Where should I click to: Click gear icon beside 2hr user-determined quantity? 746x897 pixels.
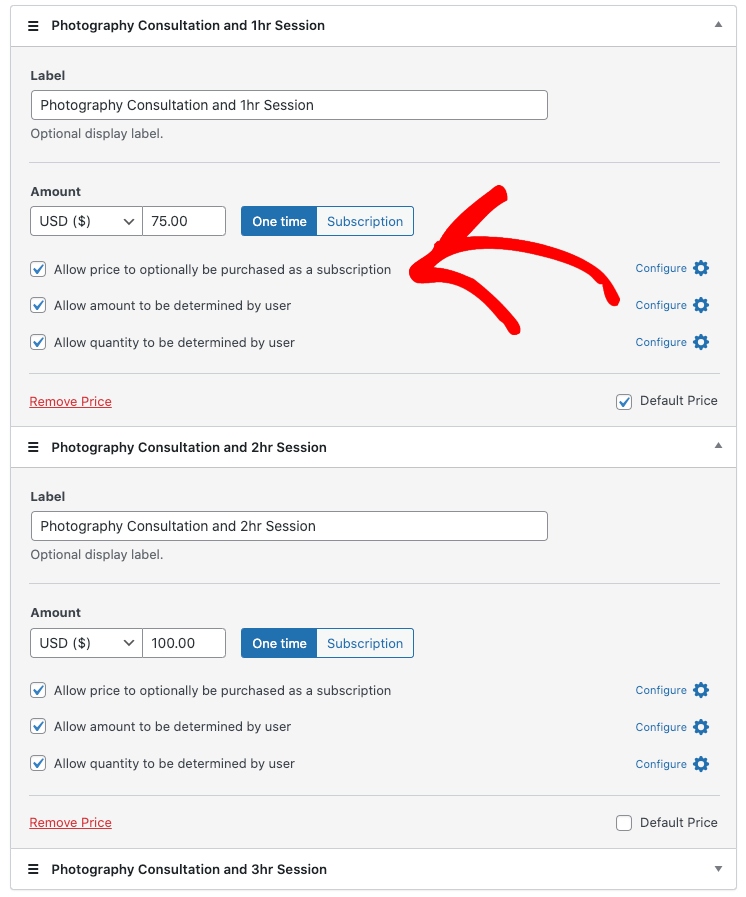point(701,764)
